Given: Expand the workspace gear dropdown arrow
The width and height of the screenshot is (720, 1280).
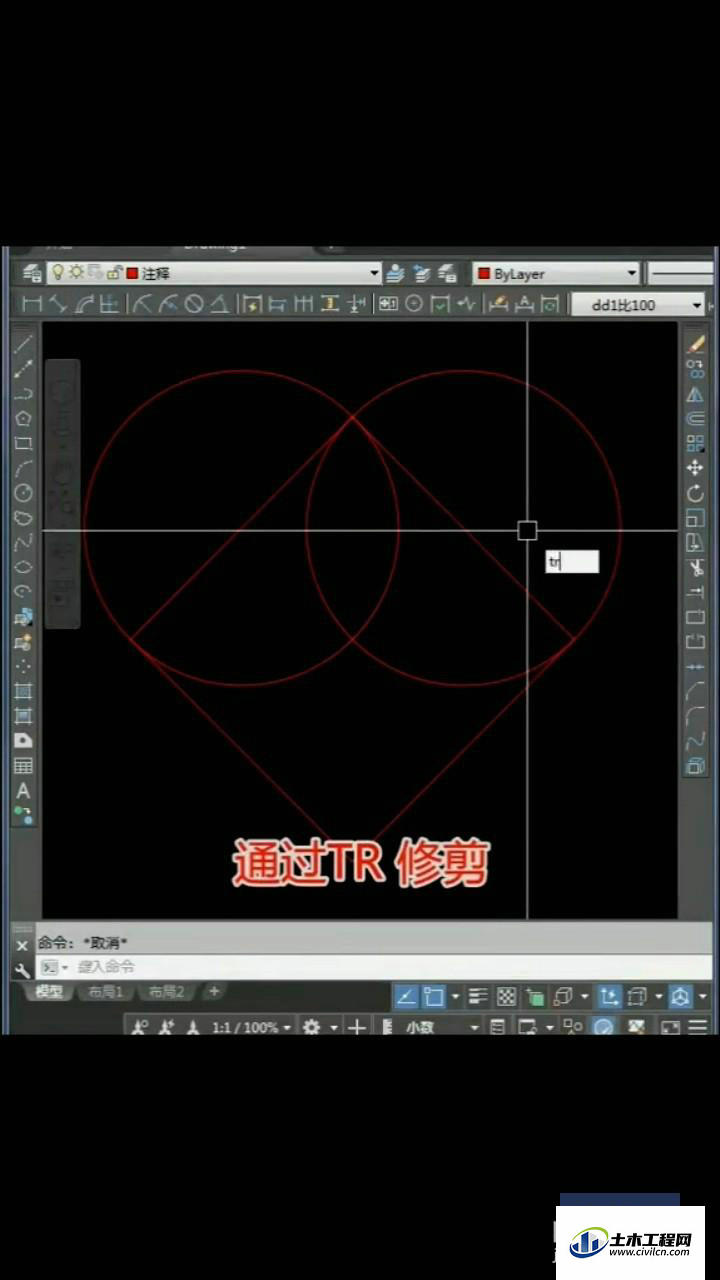Looking at the screenshot, I should 334,1027.
